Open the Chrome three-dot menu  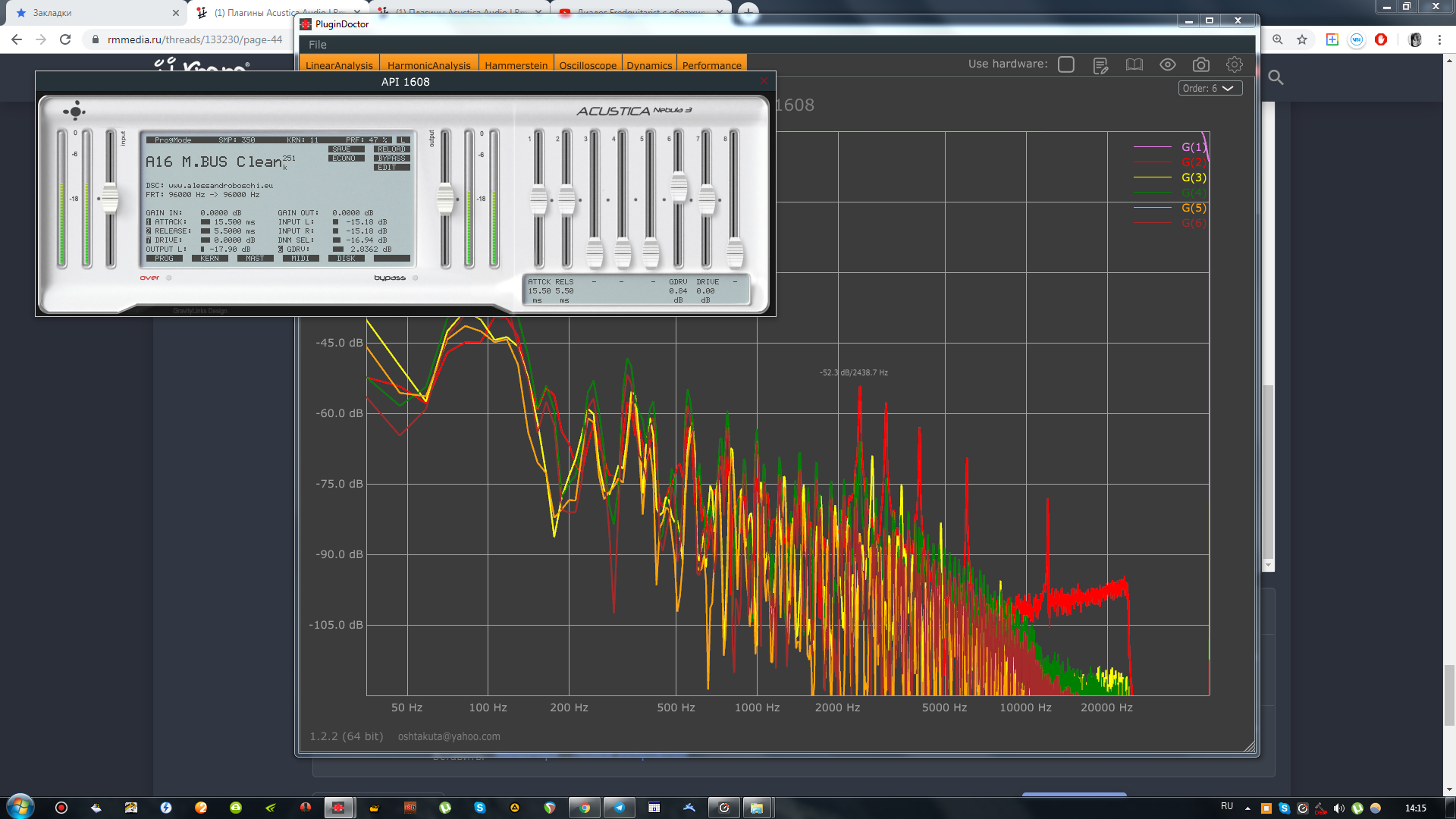tap(1439, 39)
